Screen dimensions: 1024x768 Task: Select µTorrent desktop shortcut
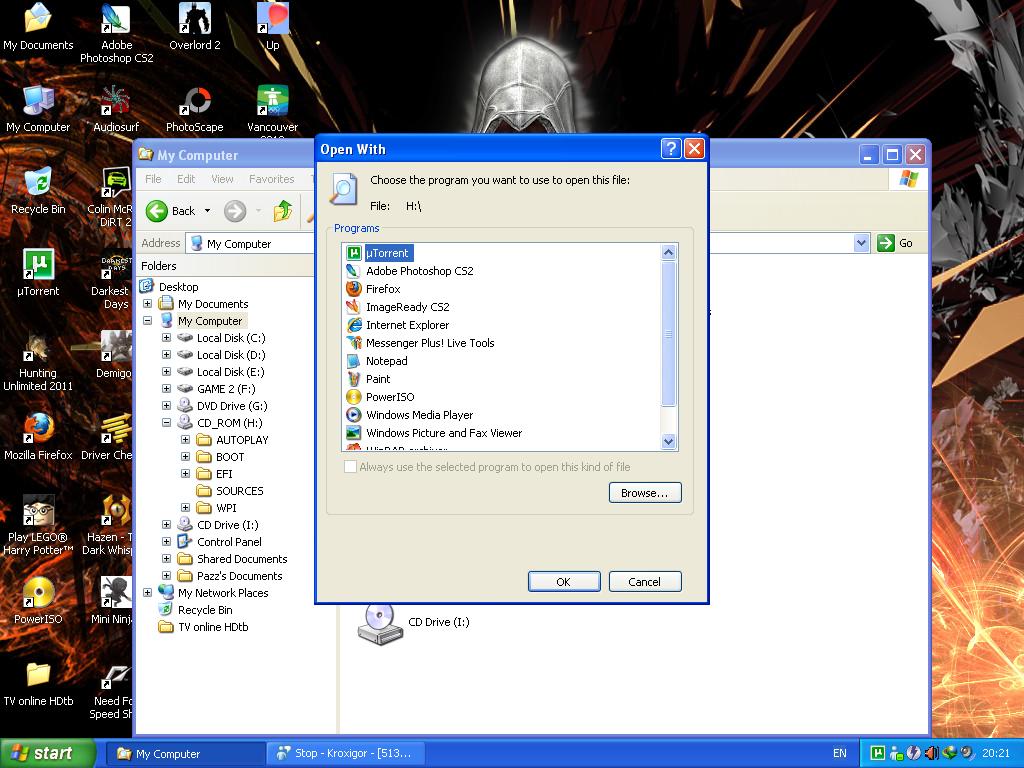click(x=38, y=273)
